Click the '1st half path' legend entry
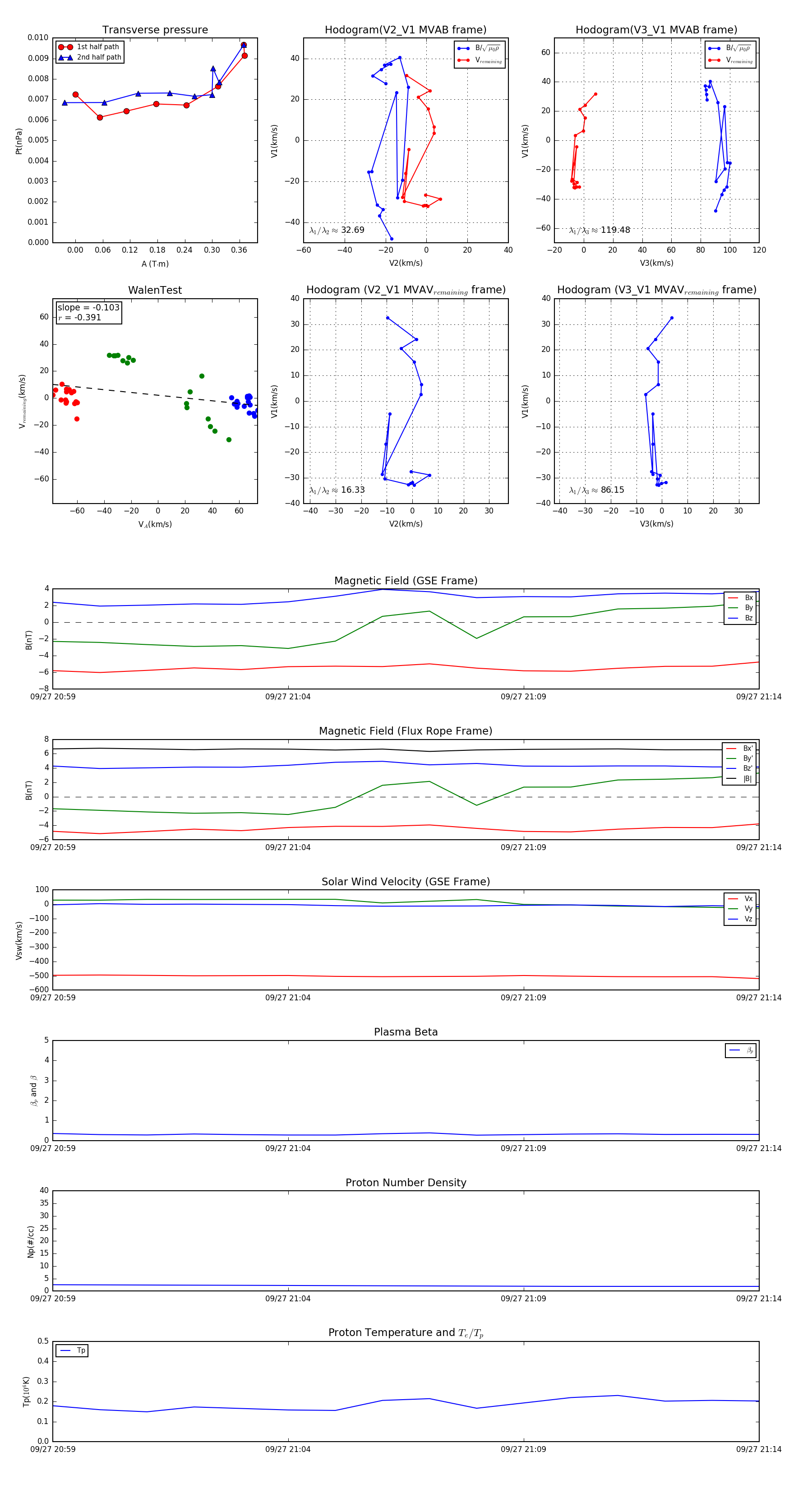 [x=89, y=47]
